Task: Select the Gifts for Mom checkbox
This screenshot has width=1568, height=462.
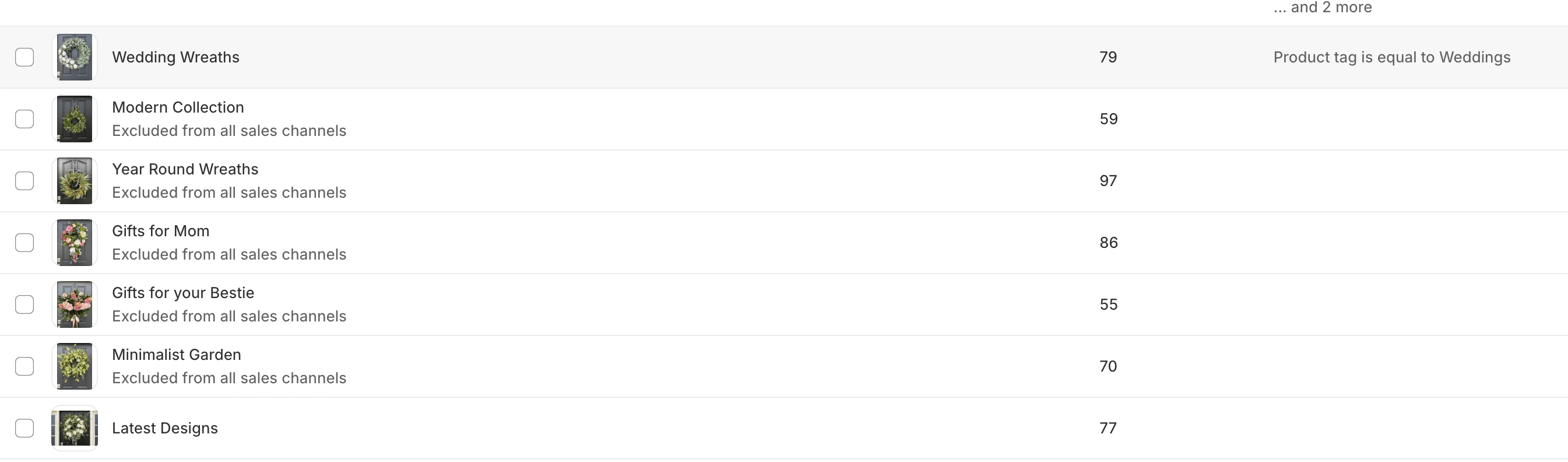Action: pyautogui.click(x=24, y=243)
